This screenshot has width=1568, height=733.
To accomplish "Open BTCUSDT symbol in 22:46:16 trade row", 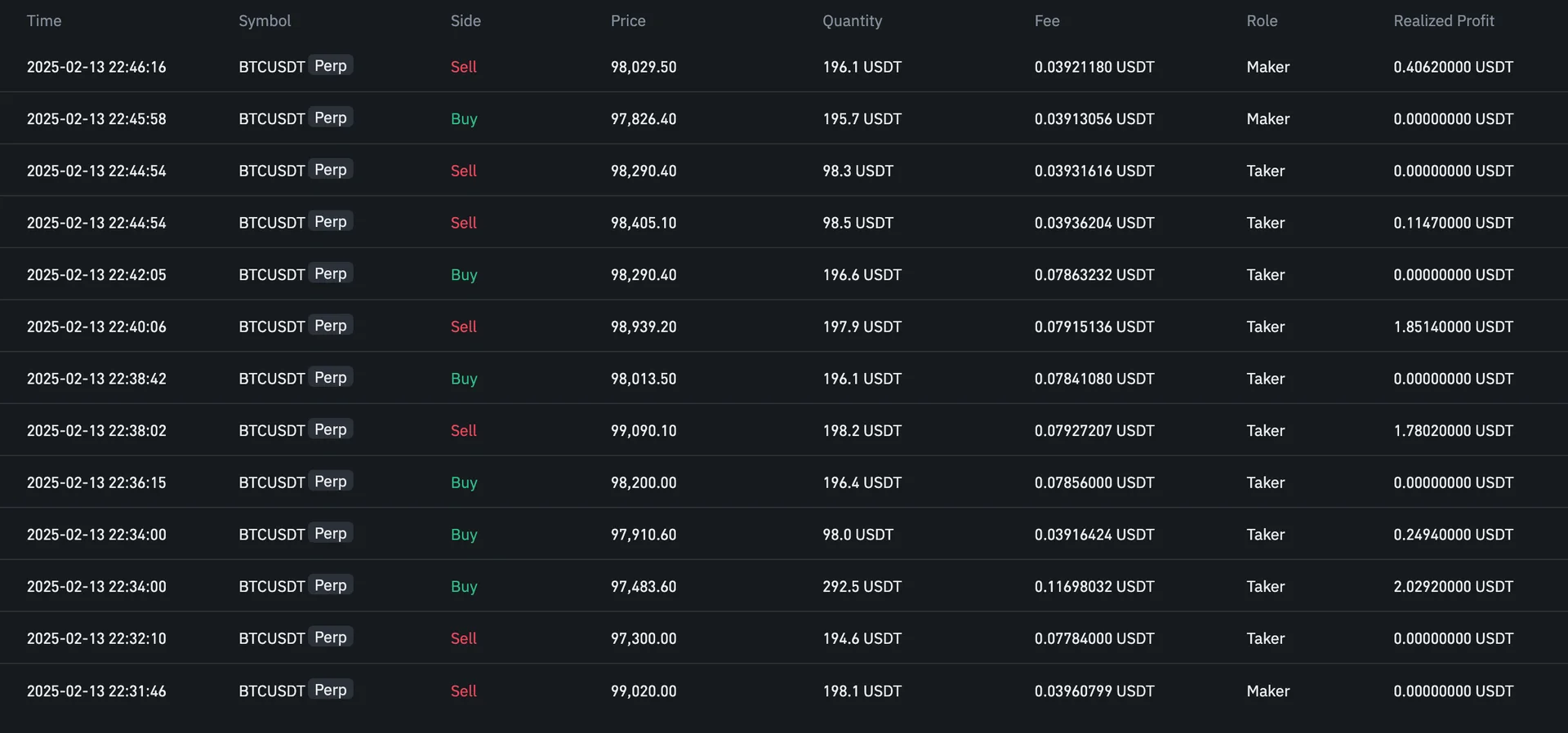I will [271, 67].
